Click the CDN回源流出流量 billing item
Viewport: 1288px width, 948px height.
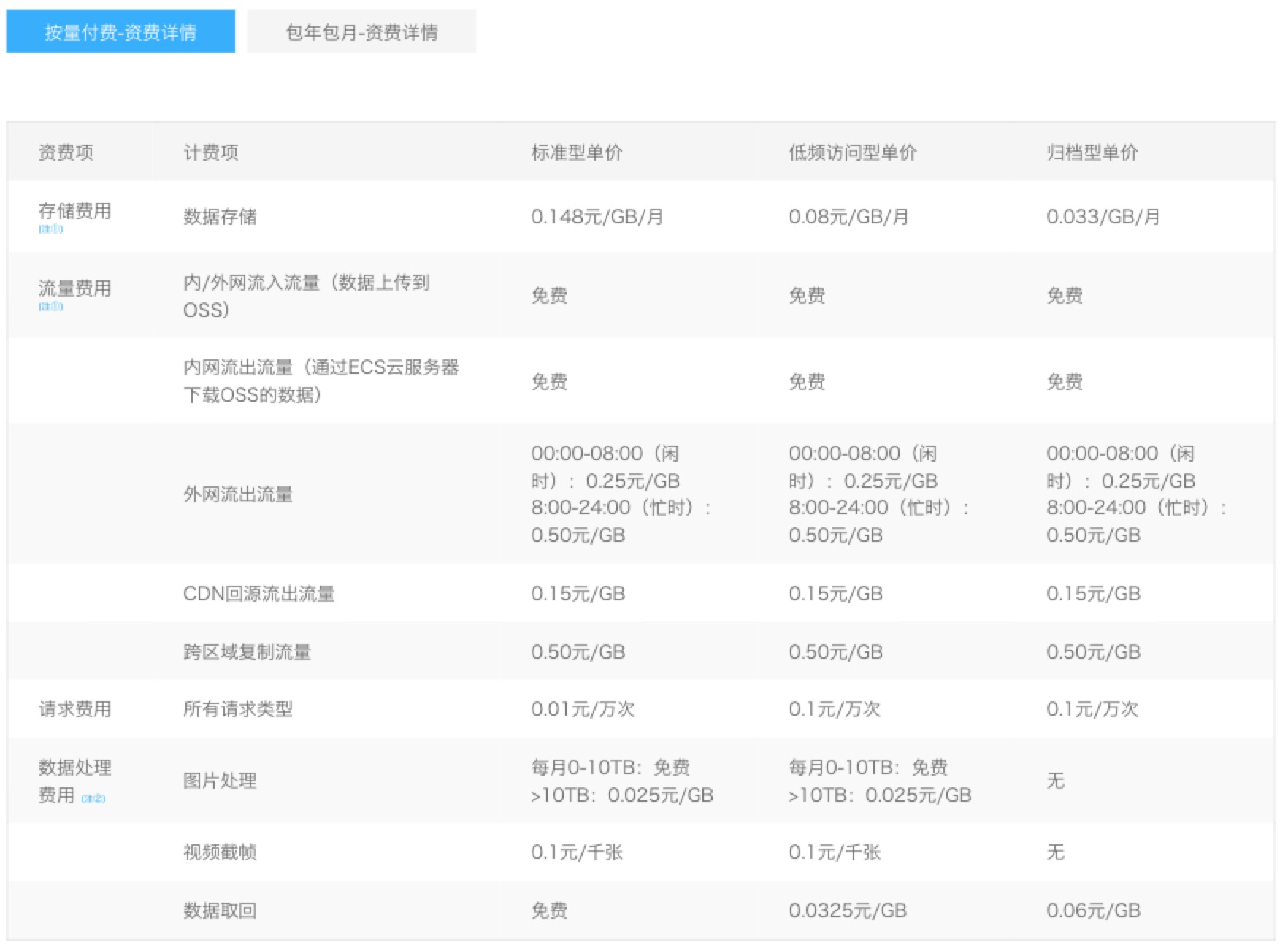click(259, 594)
